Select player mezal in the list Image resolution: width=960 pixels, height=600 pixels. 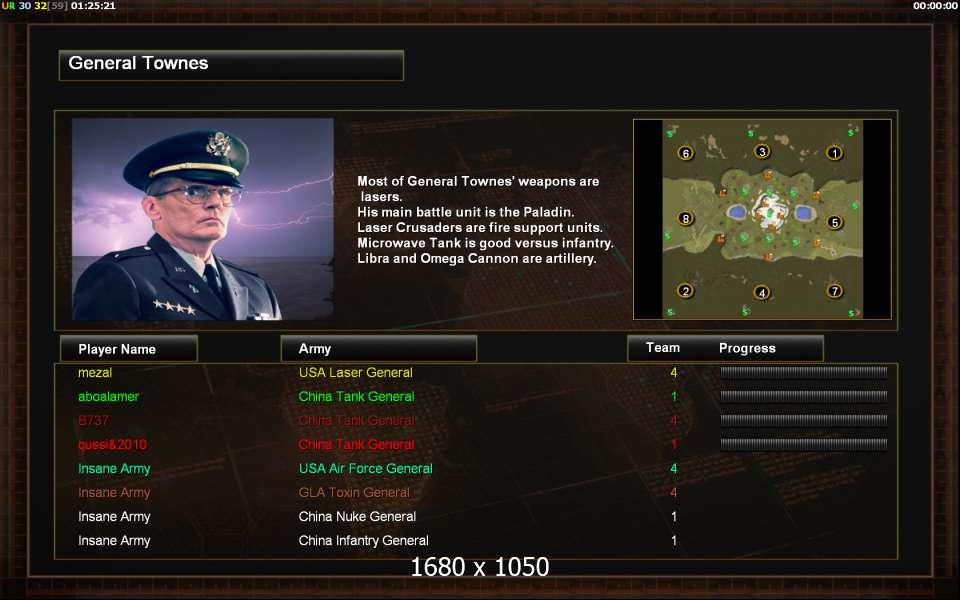(95, 372)
